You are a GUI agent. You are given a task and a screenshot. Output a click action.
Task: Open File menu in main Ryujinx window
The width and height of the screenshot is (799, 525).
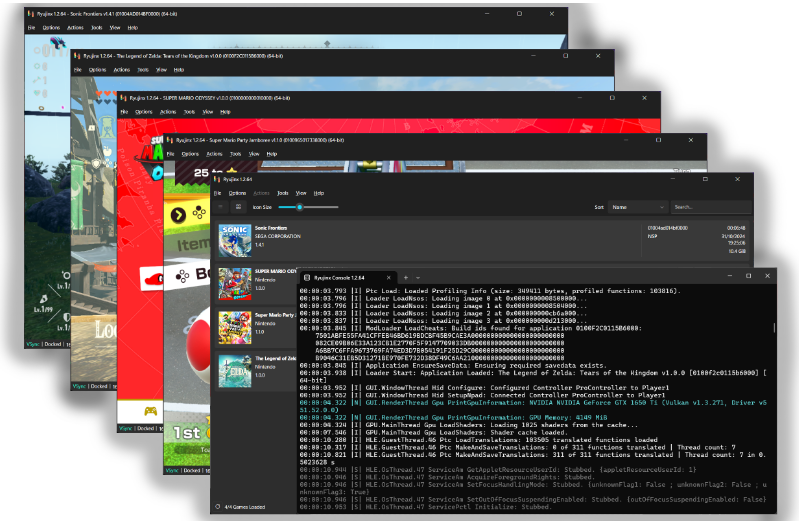click(x=218, y=193)
